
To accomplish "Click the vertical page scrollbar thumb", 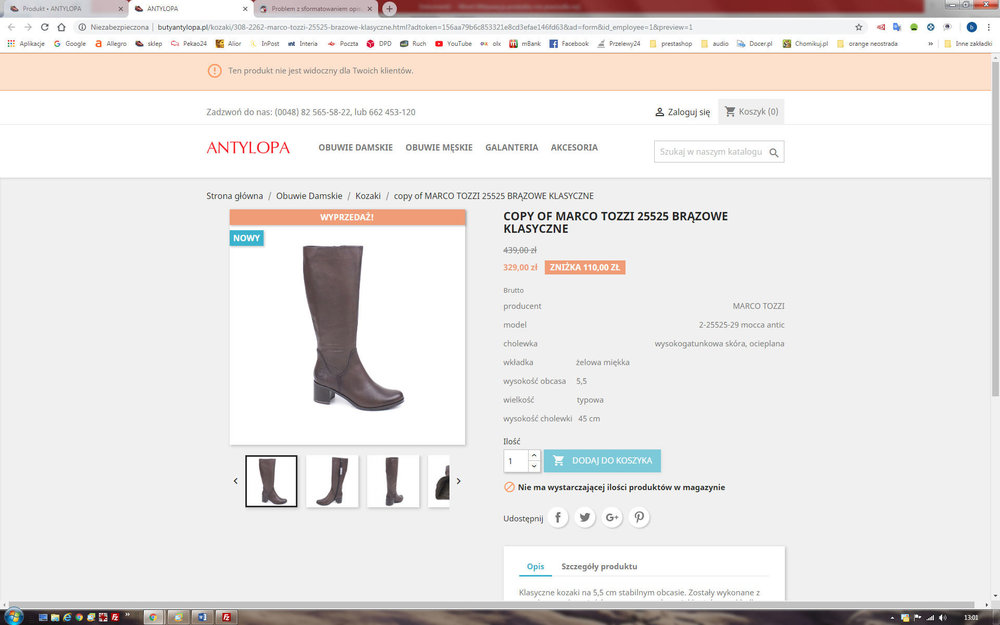I will (995, 230).
